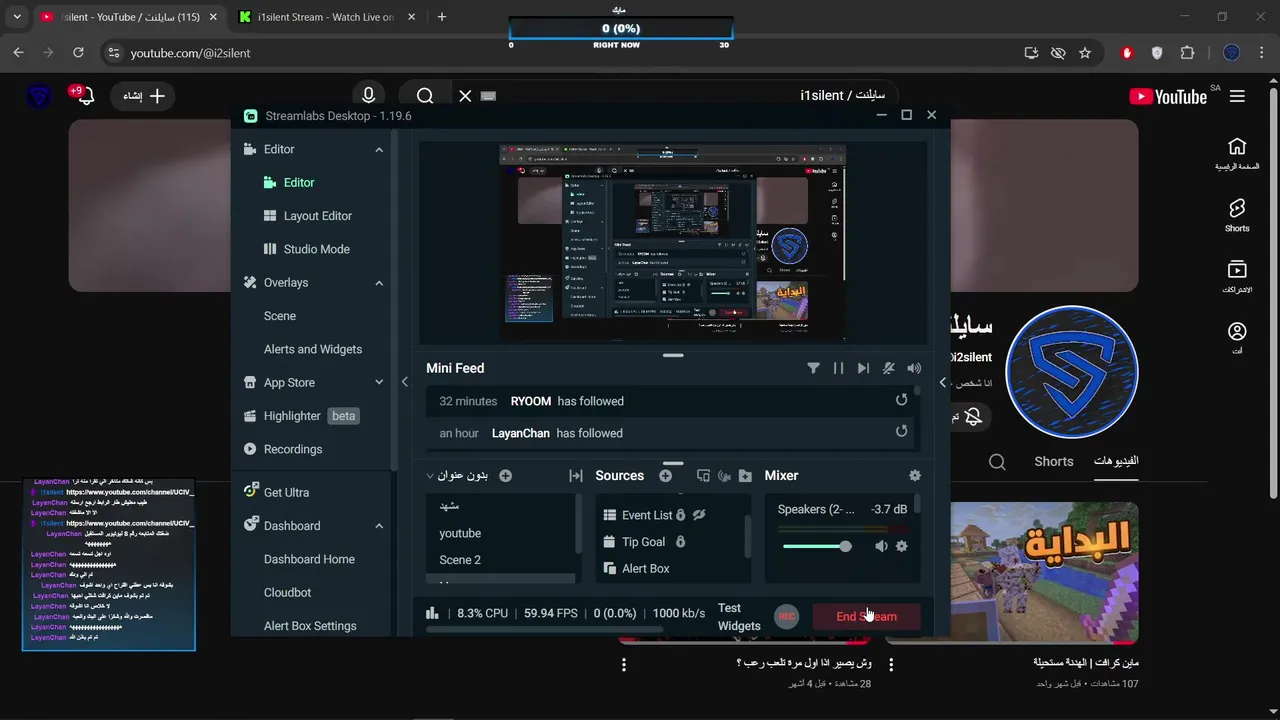Collapse the Overlays section in sidebar

pos(379,283)
